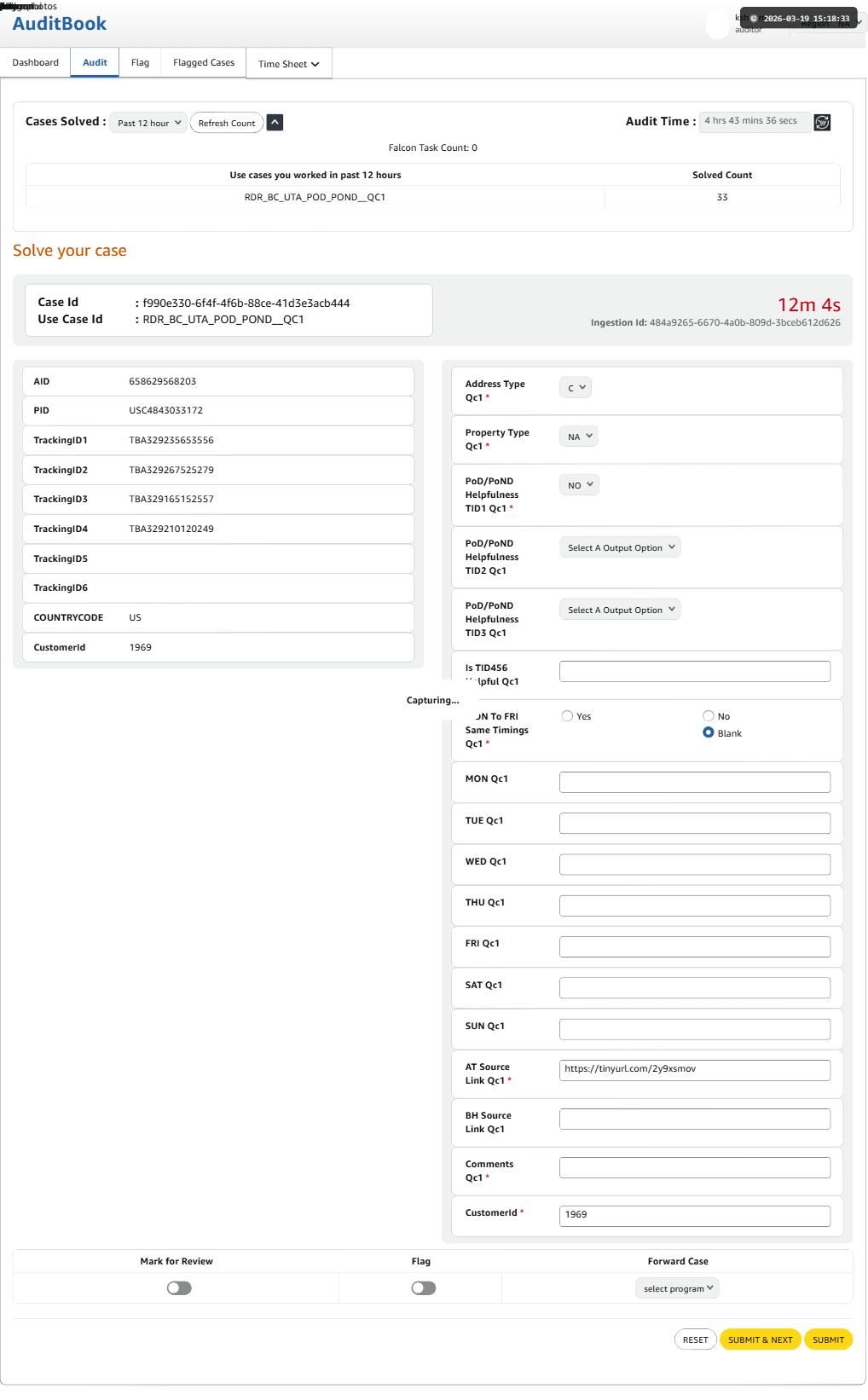The height and width of the screenshot is (1400, 868).
Task: Click the user avatar circle
Action: click(x=718, y=24)
